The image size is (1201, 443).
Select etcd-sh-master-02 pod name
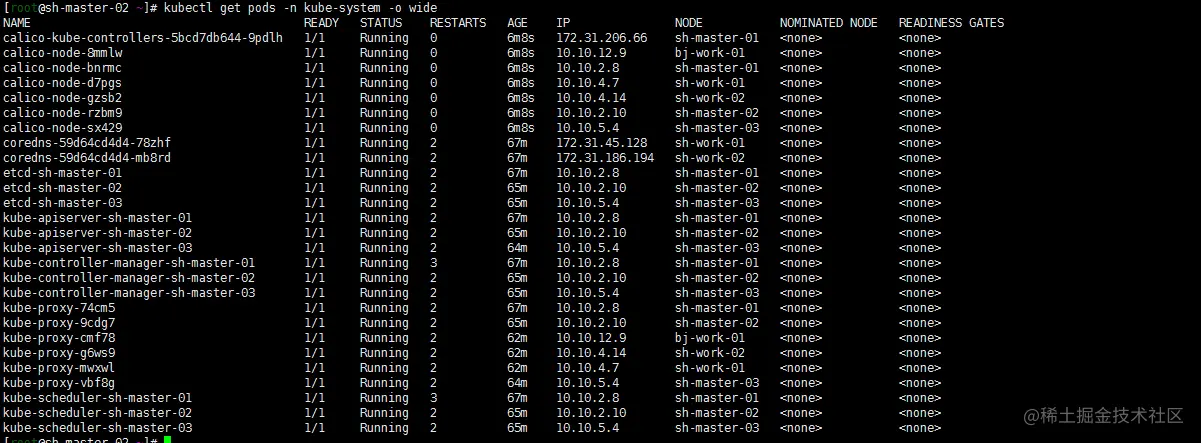(63, 188)
